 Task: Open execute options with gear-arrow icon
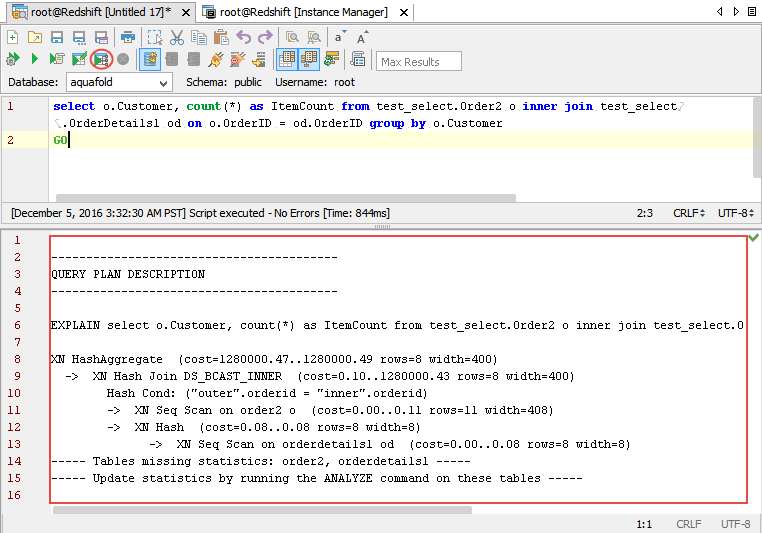tap(13, 59)
